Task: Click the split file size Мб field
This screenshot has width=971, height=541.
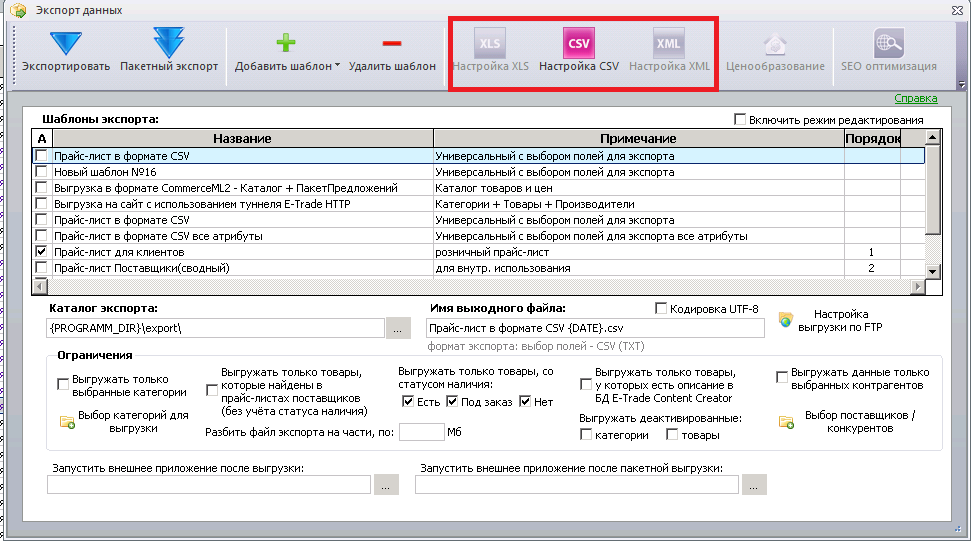Action: pos(422,431)
